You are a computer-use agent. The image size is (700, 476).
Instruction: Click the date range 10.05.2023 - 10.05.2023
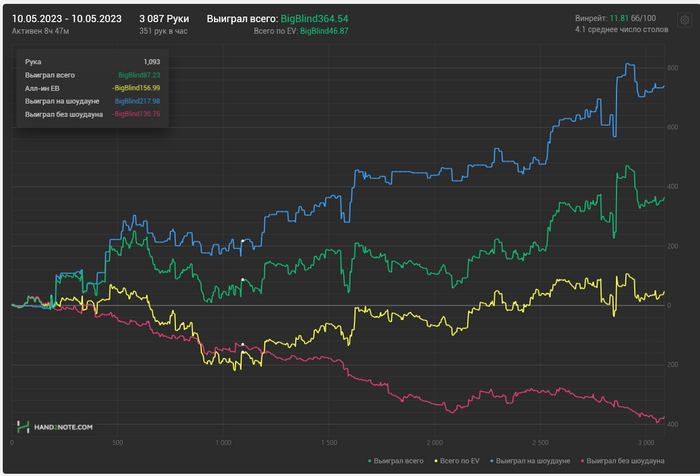(65, 18)
